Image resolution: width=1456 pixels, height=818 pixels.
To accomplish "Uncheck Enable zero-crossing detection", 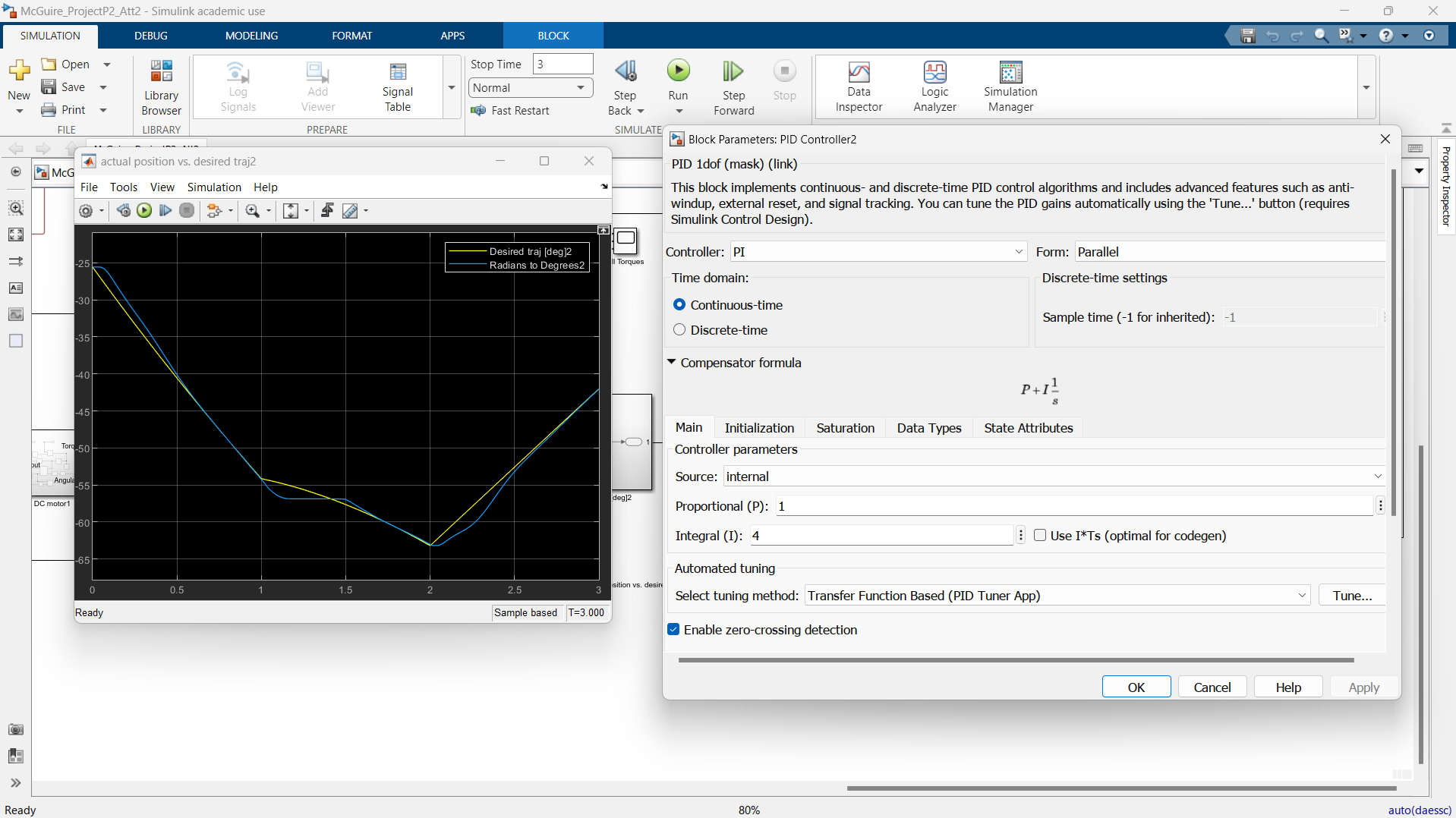I will click(x=673, y=629).
